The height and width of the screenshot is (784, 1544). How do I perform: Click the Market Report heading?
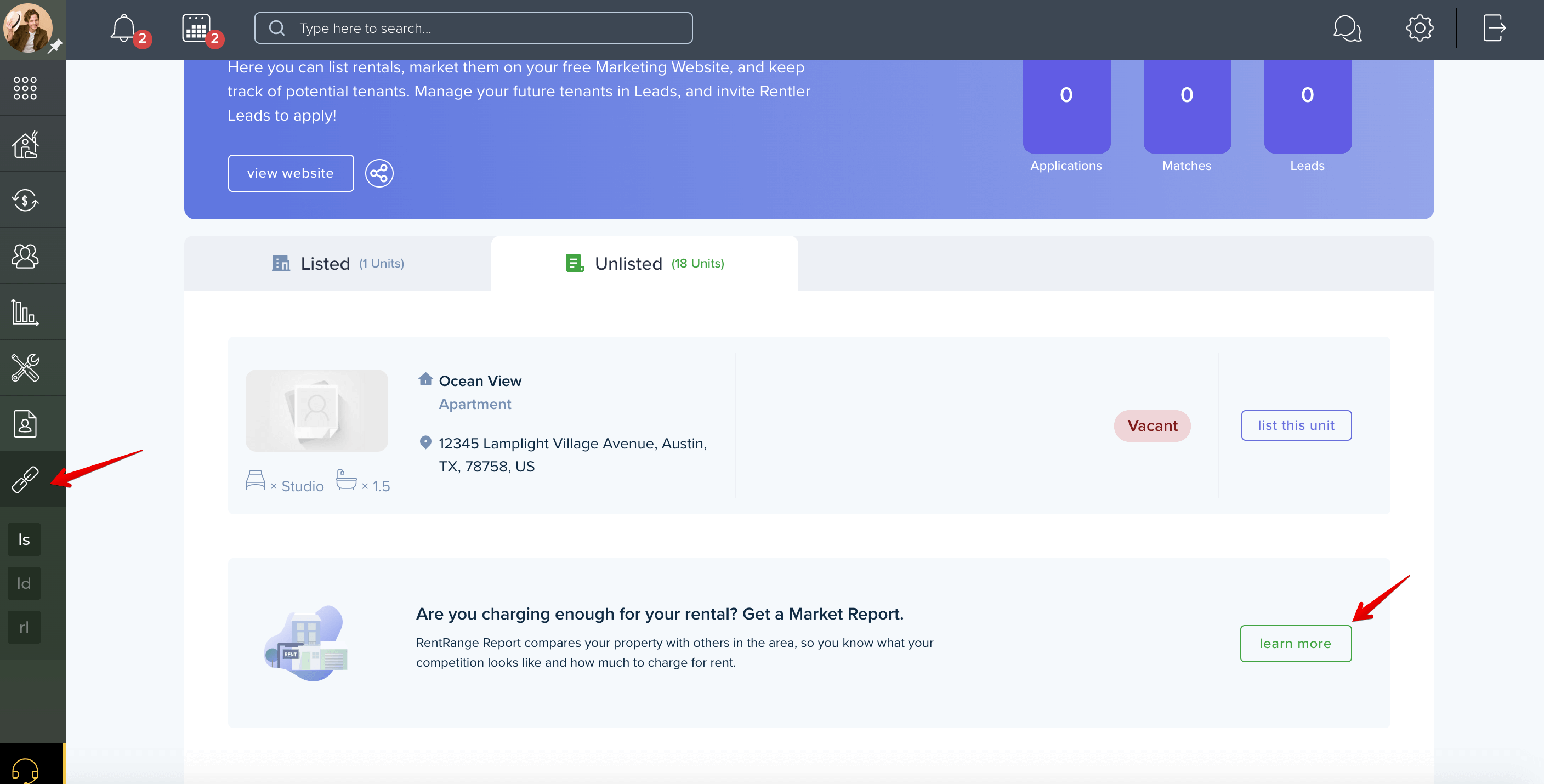659,615
